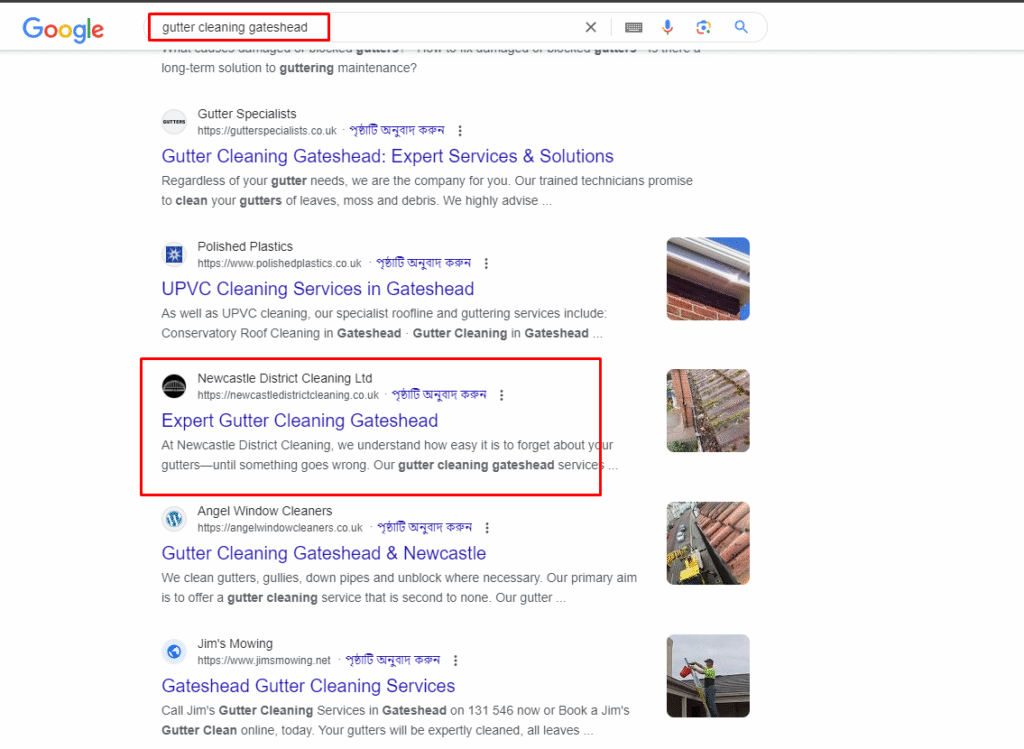Image resolution: width=1024 pixels, height=749 pixels.
Task: Open more options for Newcastle District Cleaning result
Action: pyautogui.click(x=502, y=395)
